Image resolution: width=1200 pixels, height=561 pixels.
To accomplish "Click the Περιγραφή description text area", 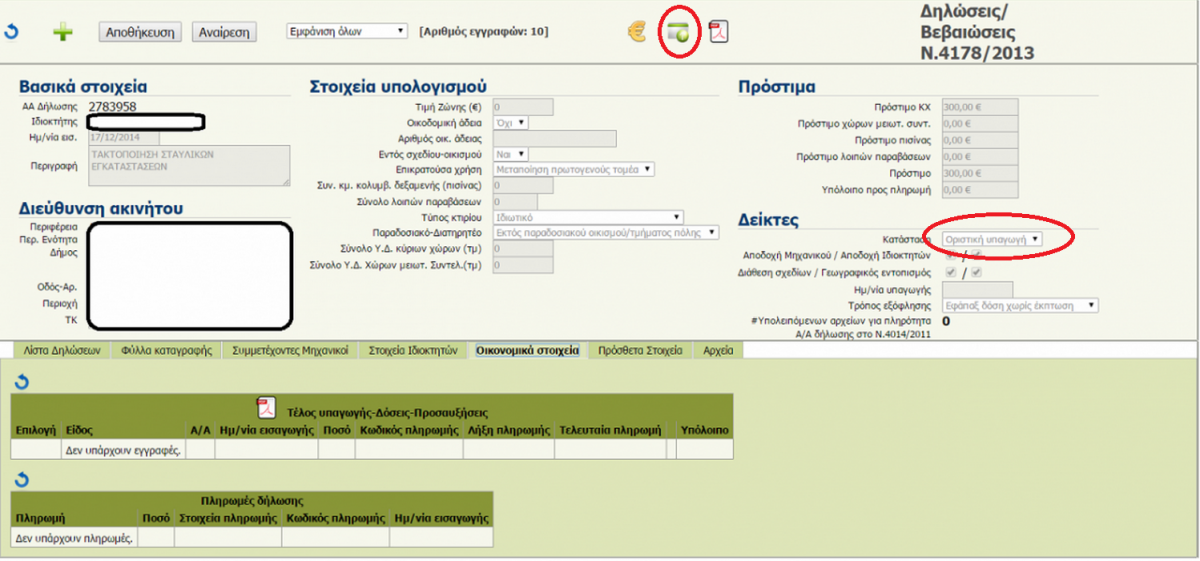I will [x=189, y=165].
